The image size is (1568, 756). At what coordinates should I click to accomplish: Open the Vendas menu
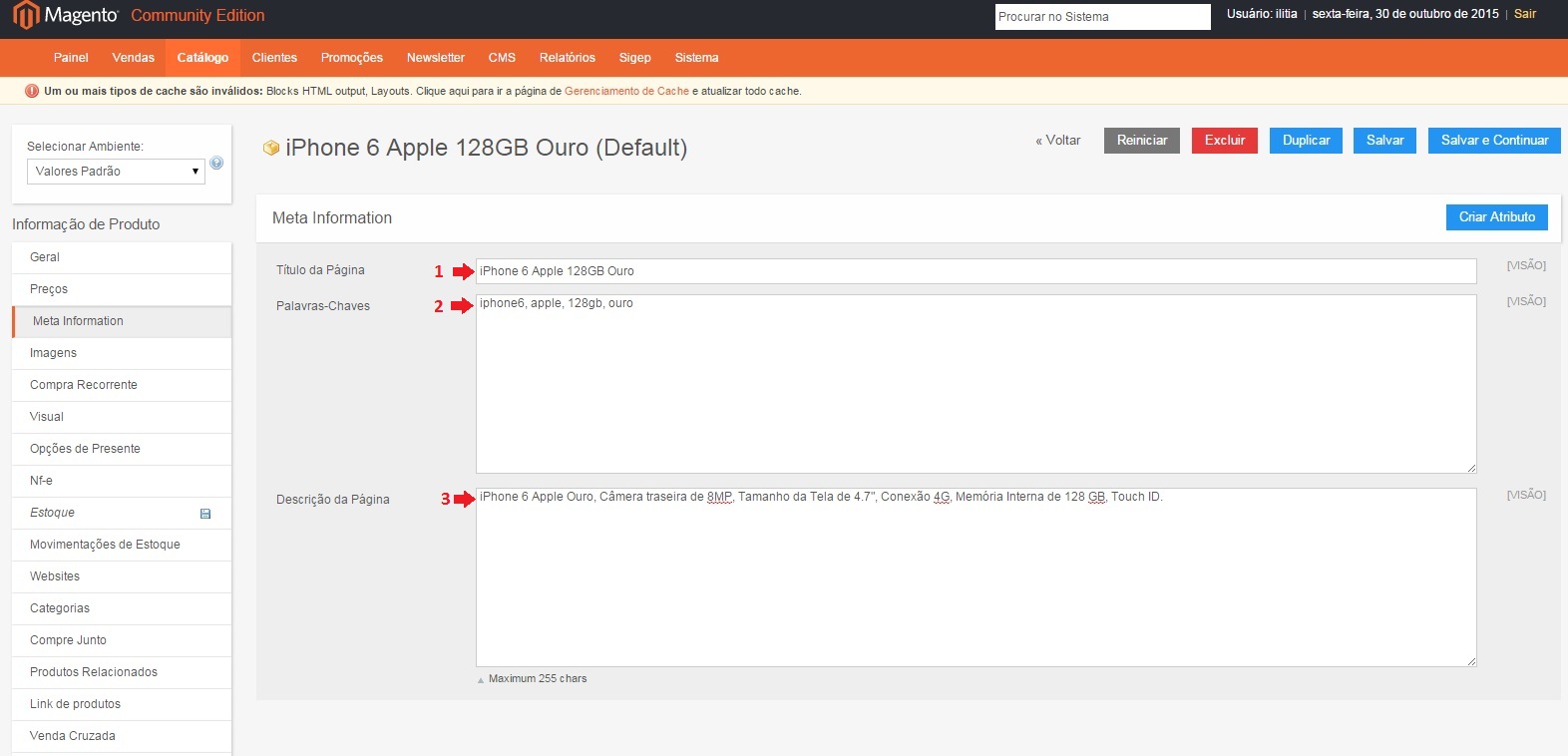pos(133,58)
